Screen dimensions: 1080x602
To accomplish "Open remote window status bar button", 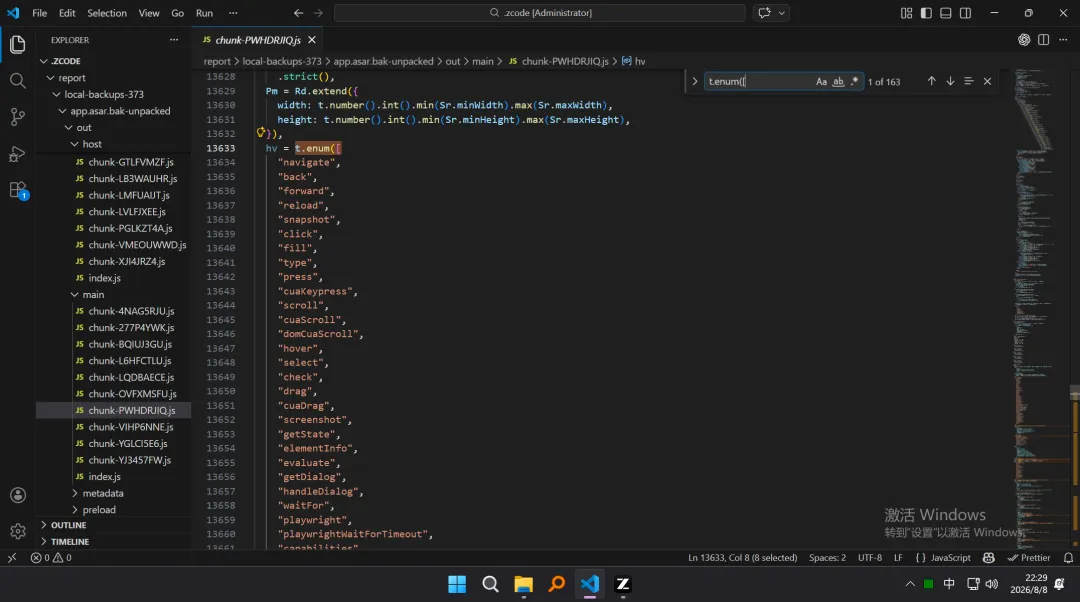I will tap(12, 558).
